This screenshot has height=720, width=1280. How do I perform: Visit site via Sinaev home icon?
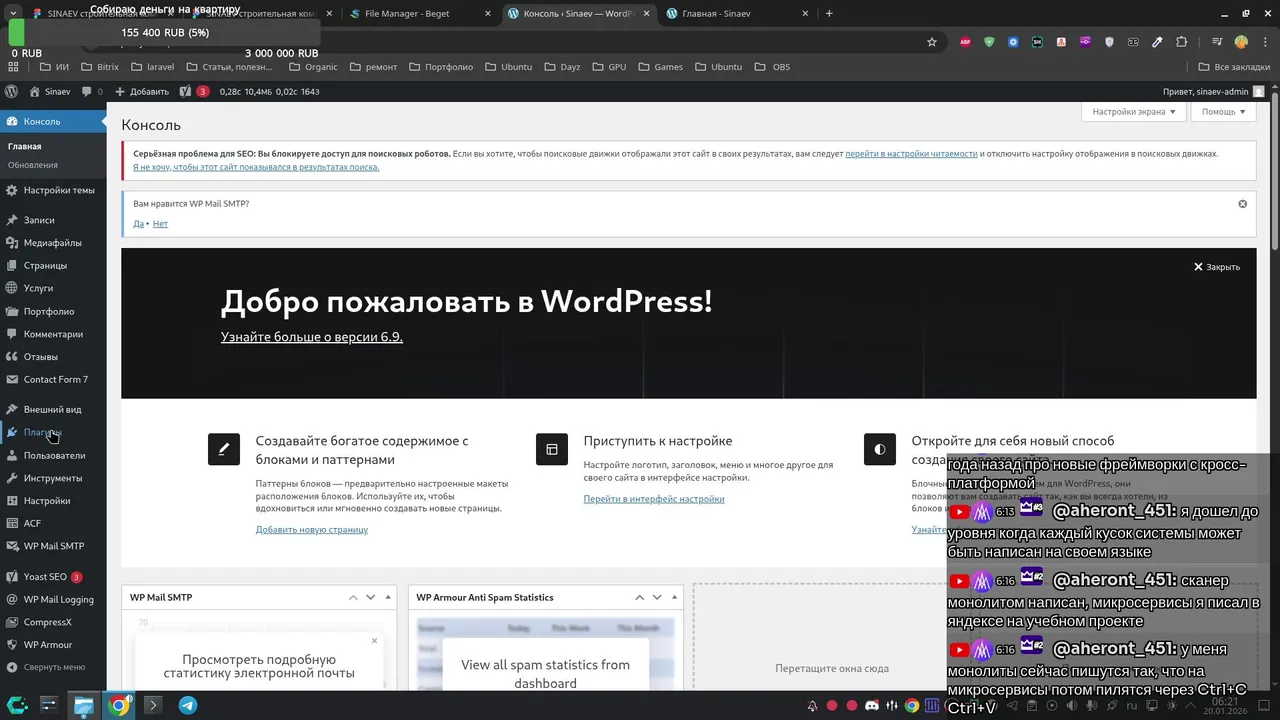[x=50, y=91]
